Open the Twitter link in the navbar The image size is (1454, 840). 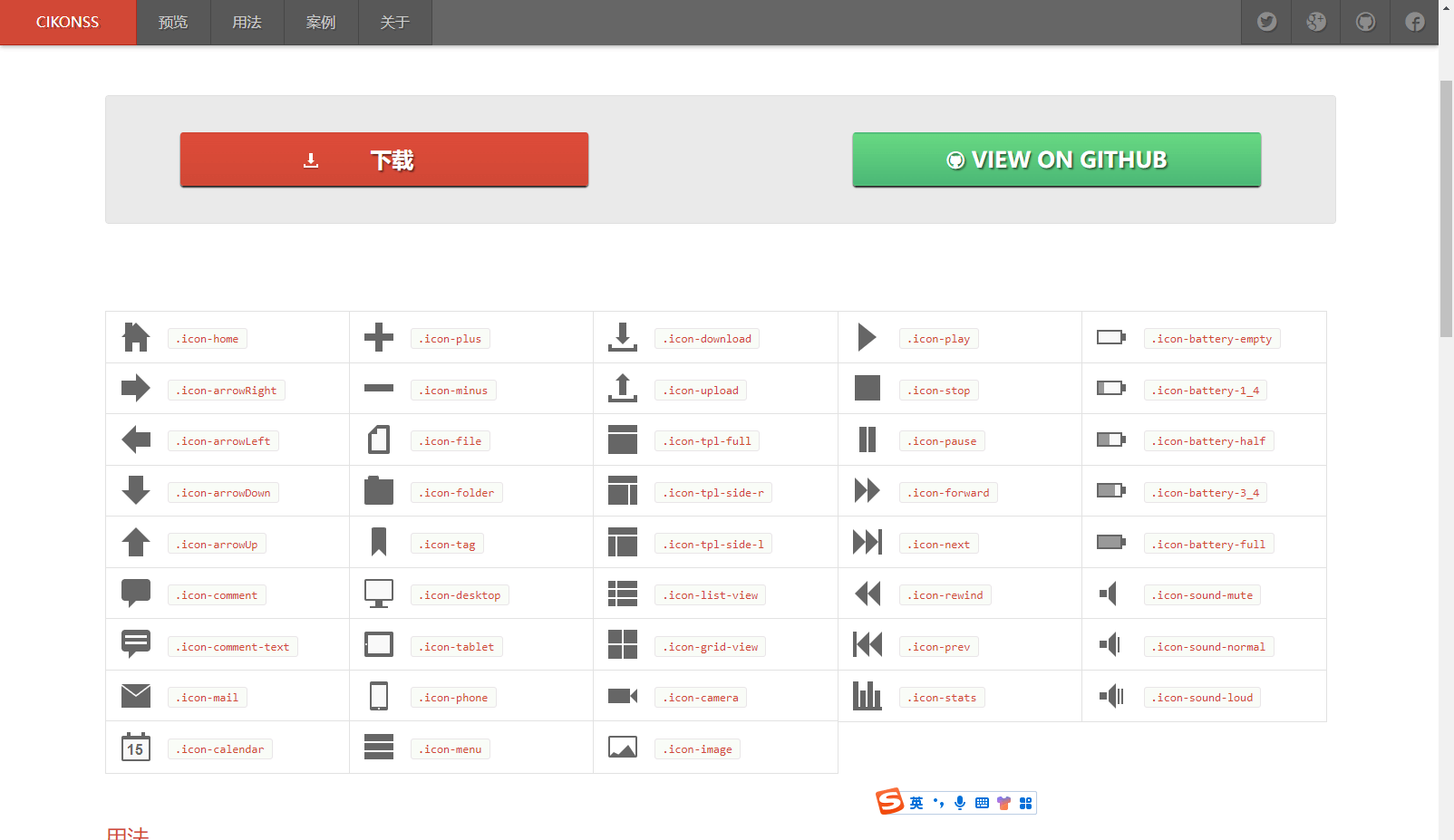click(1266, 22)
